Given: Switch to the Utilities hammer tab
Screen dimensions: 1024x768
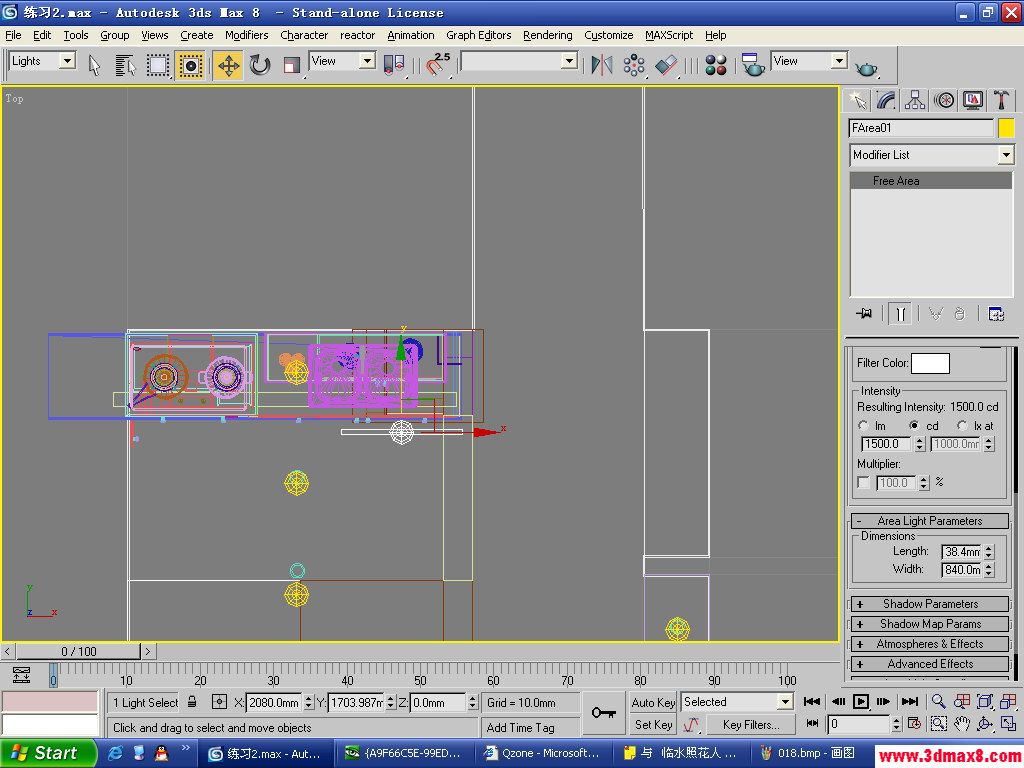Looking at the screenshot, I should point(1001,100).
